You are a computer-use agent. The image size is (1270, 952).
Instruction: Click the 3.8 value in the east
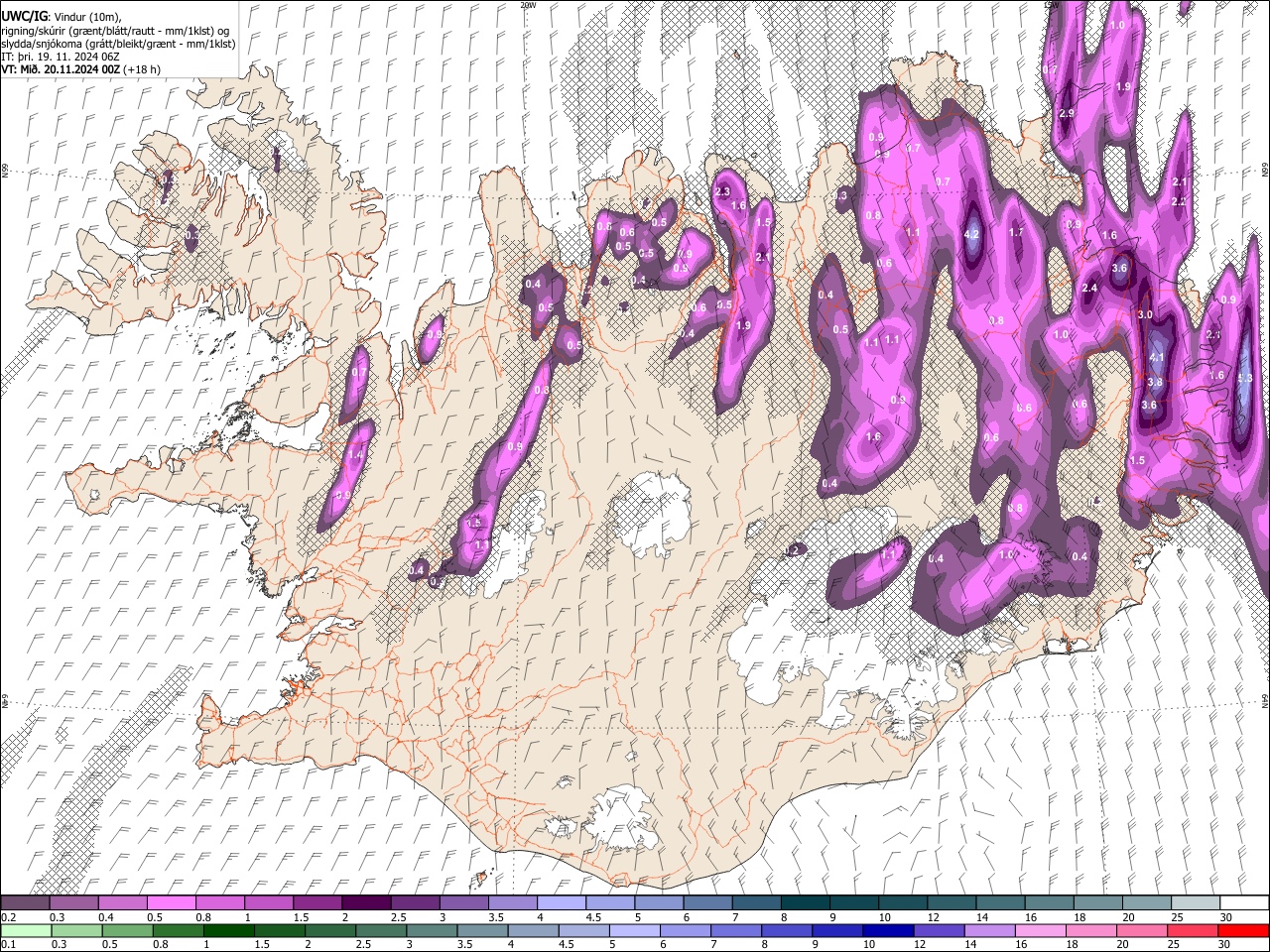(1155, 383)
